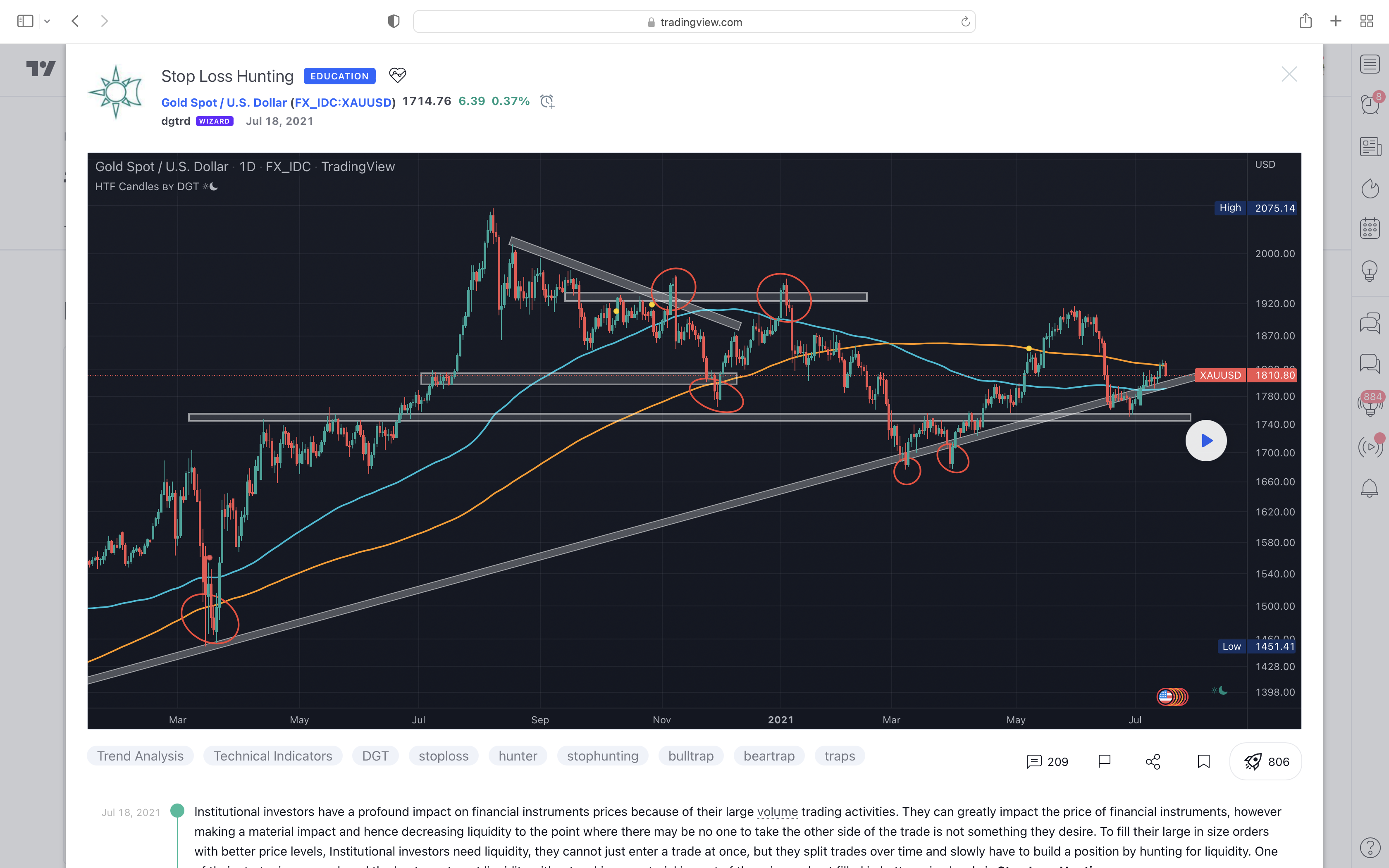Open the economic calendar icon
Image resolution: width=1389 pixels, height=868 pixels.
coord(1370,229)
